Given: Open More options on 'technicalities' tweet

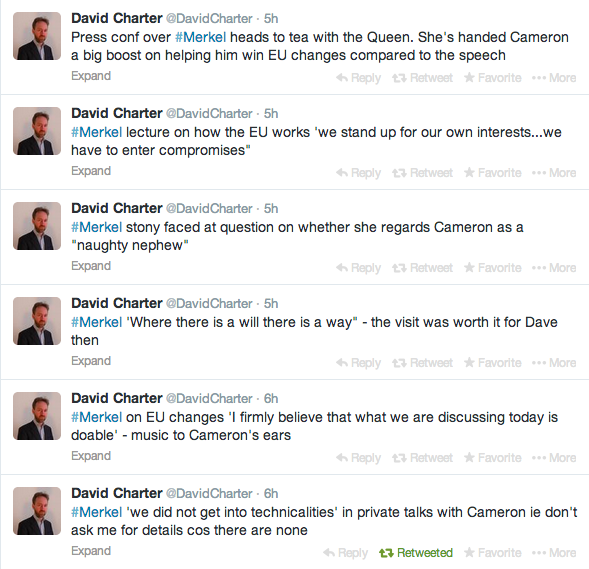Looking at the screenshot, I should tap(554, 553).
